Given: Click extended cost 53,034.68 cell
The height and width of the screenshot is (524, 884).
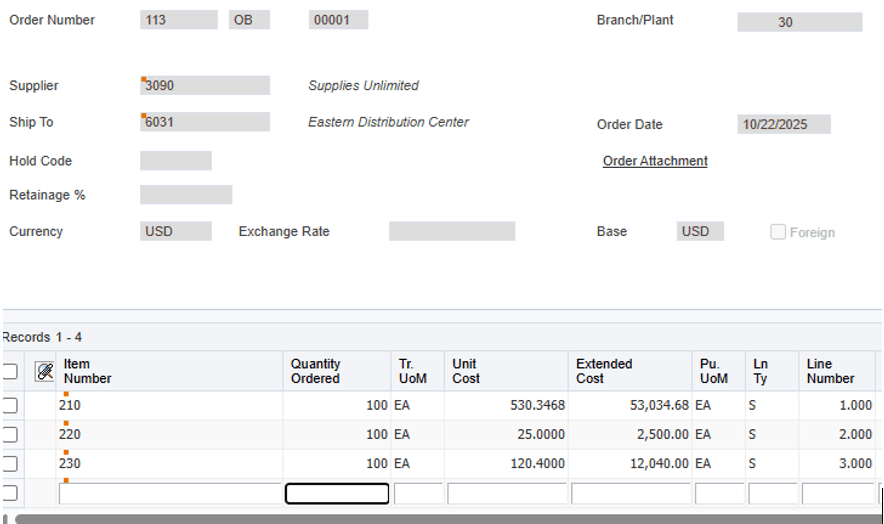Looking at the screenshot, I should [630, 406].
